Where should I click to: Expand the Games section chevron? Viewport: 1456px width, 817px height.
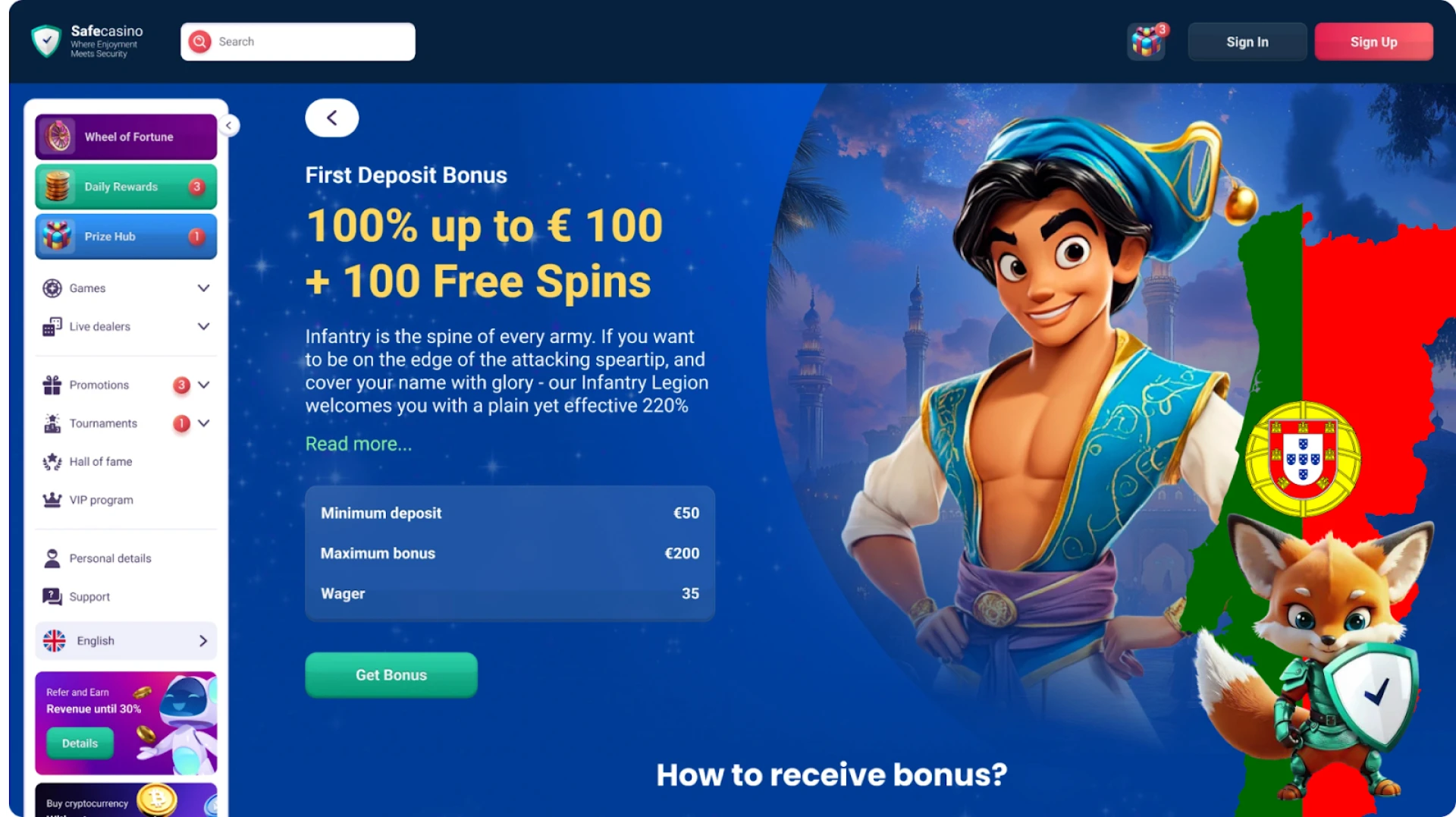pyautogui.click(x=203, y=288)
